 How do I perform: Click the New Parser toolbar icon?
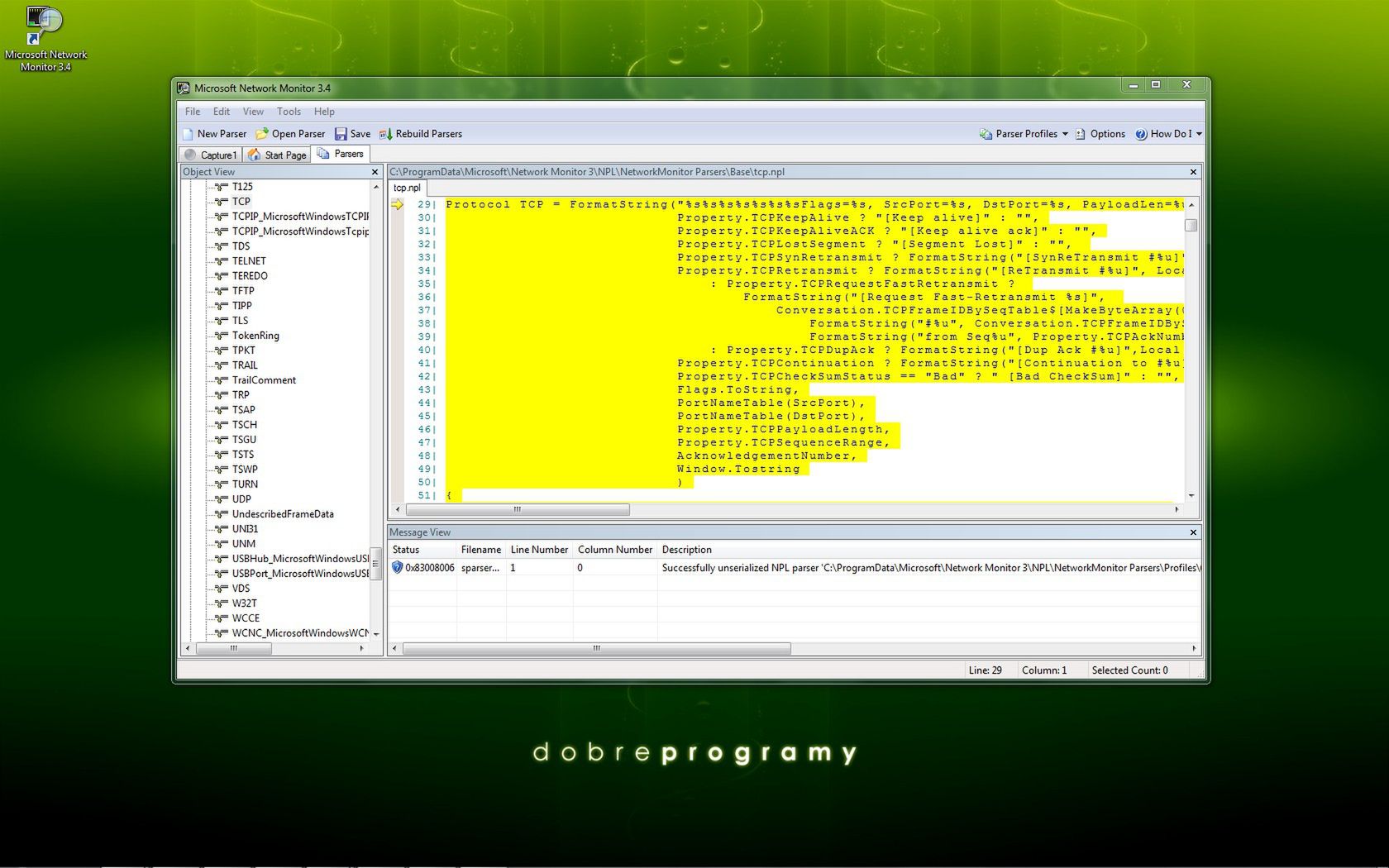188,134
